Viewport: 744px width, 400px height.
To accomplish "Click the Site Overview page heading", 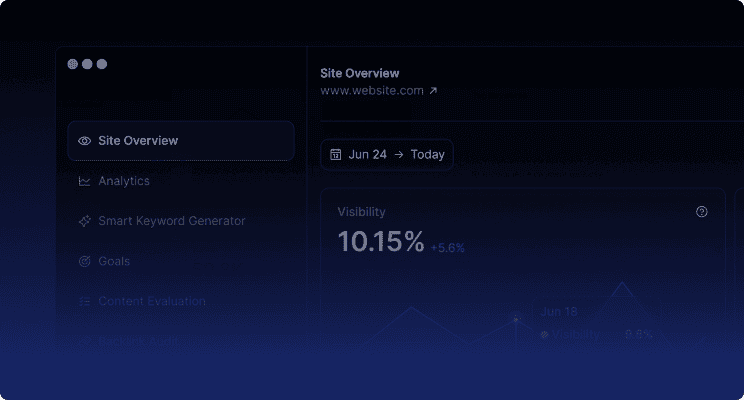I will [x=359, y=73].
